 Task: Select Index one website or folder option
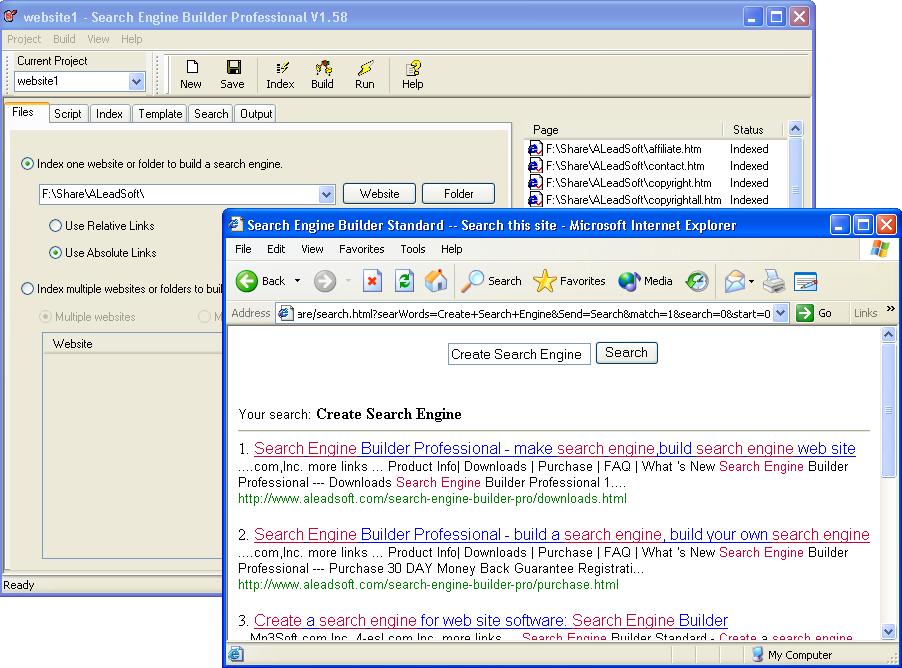(27, 164)
